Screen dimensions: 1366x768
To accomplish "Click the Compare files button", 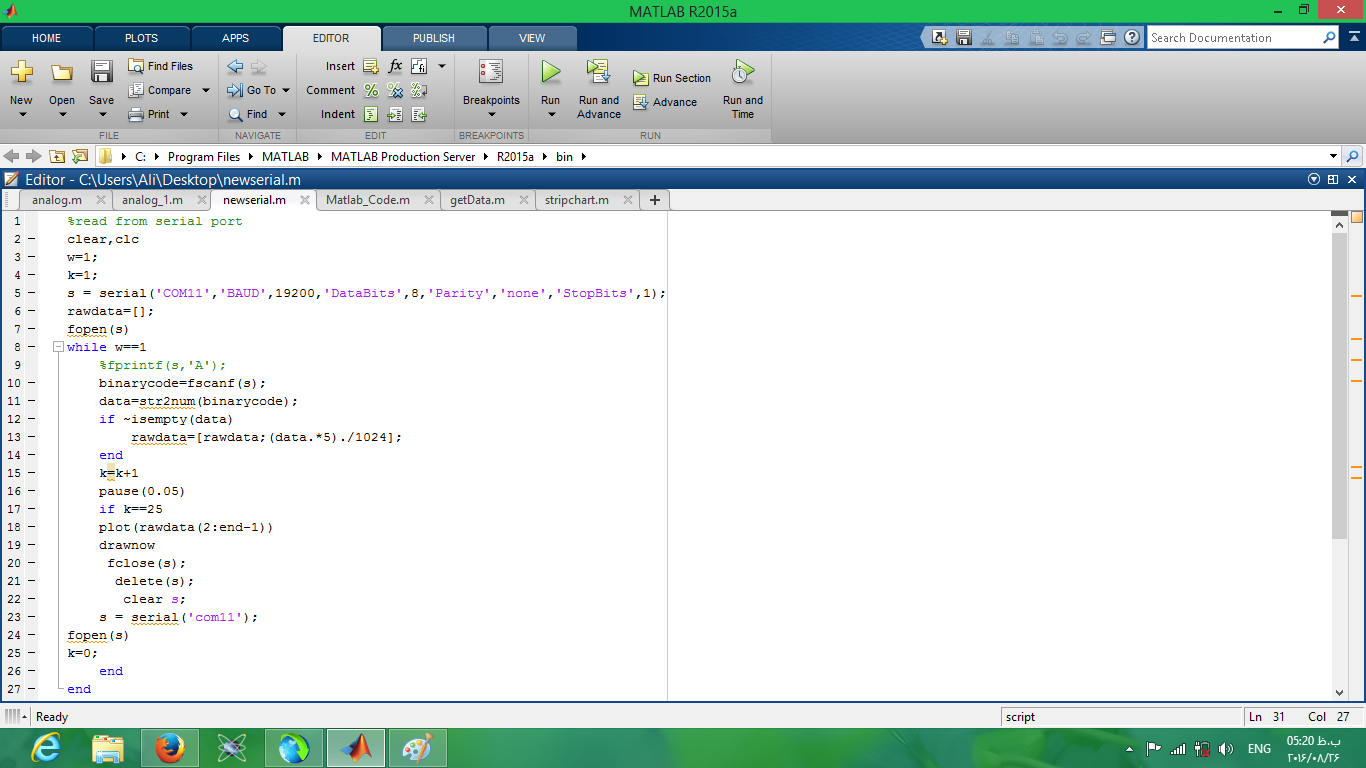I will [161, 90].
